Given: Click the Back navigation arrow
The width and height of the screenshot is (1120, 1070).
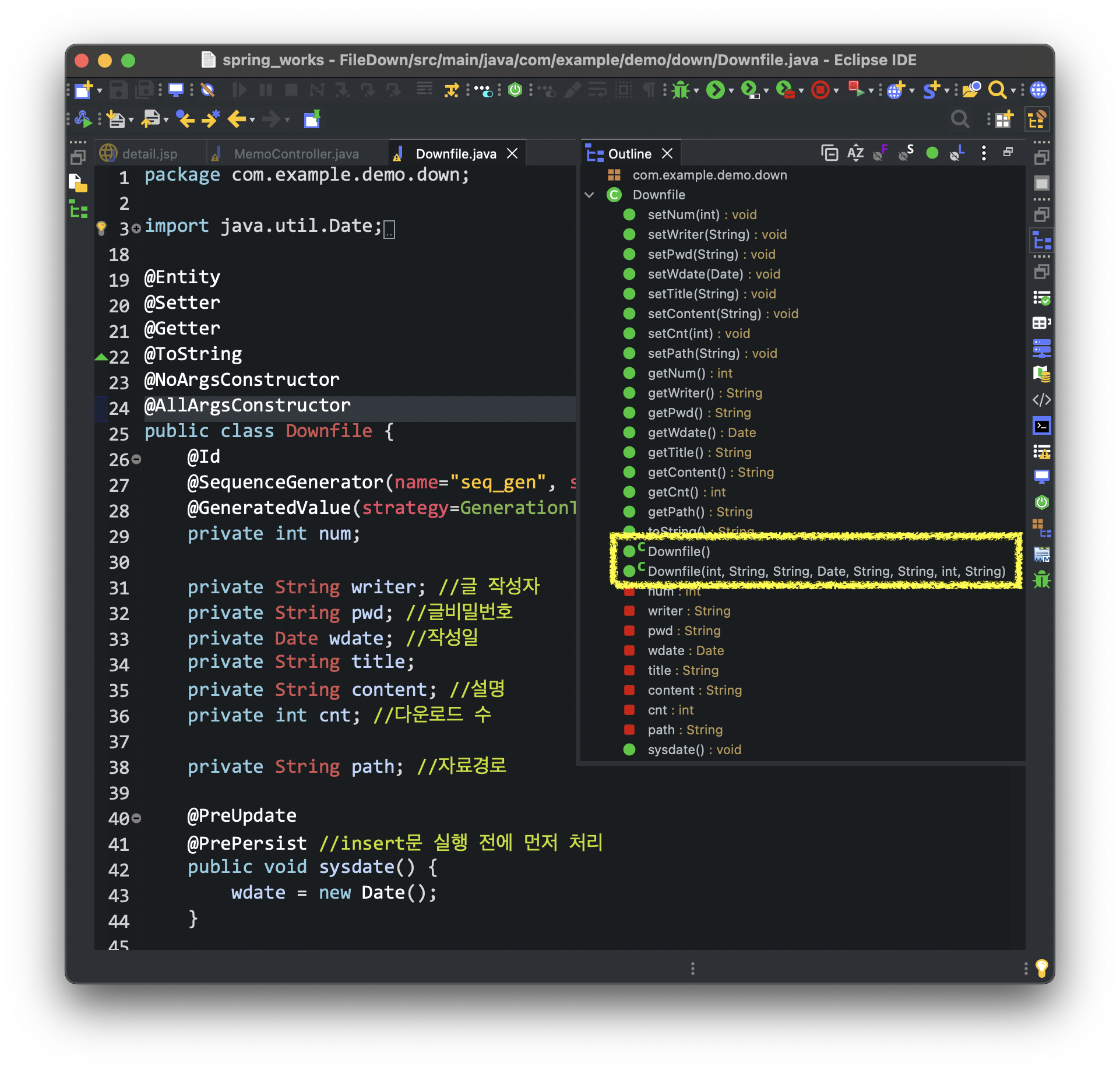Looking at the screenshot, I should click(x=237, y=120).
